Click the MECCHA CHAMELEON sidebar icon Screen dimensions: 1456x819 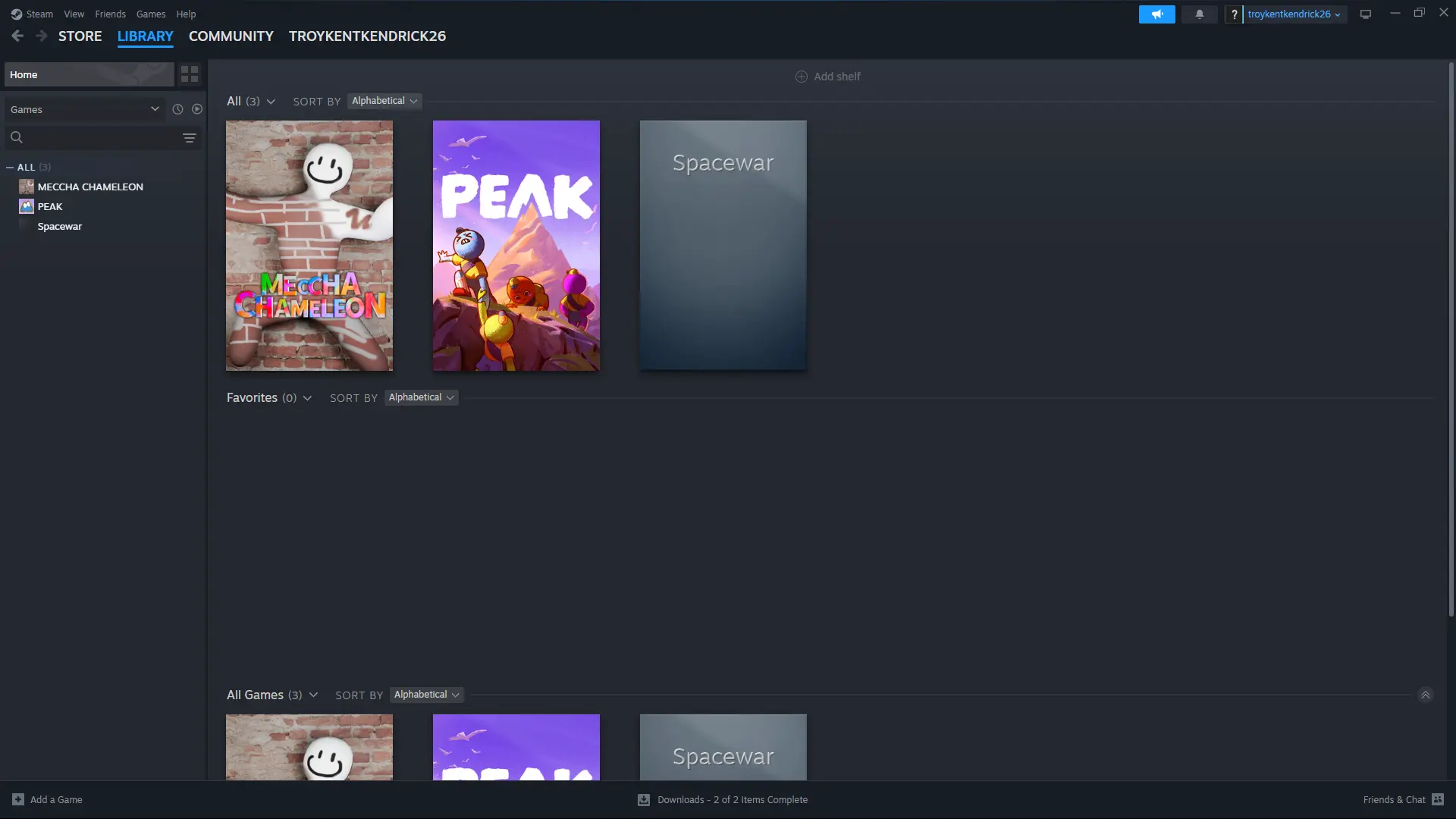tap(27, 187)
